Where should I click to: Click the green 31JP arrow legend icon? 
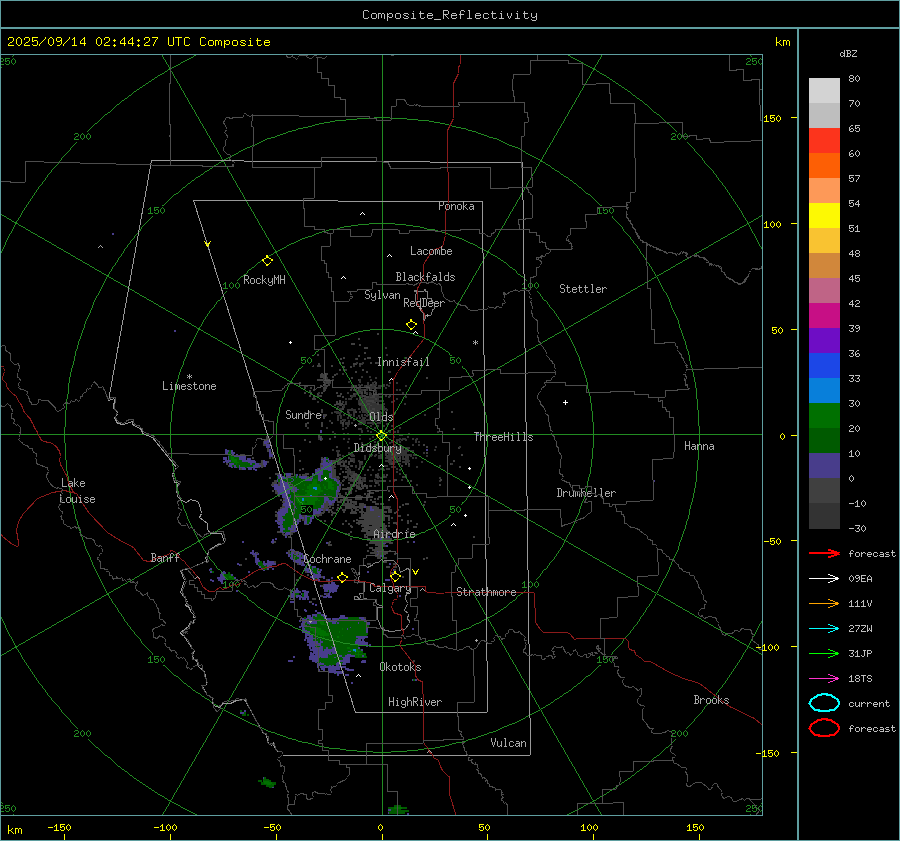pyautogui.click(x=824, y=653)
